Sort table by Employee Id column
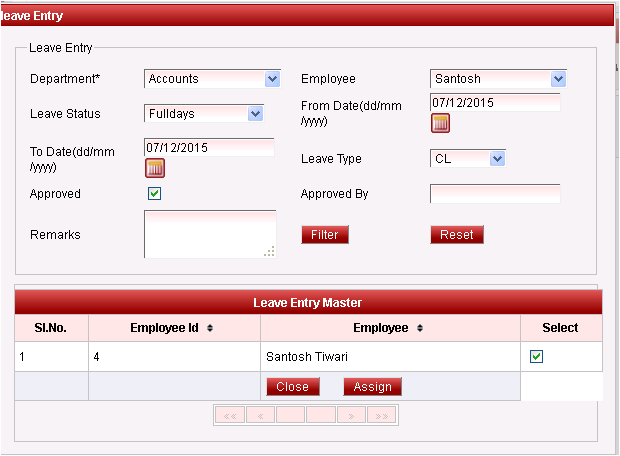The image size is (620, 456). point(211,328)
